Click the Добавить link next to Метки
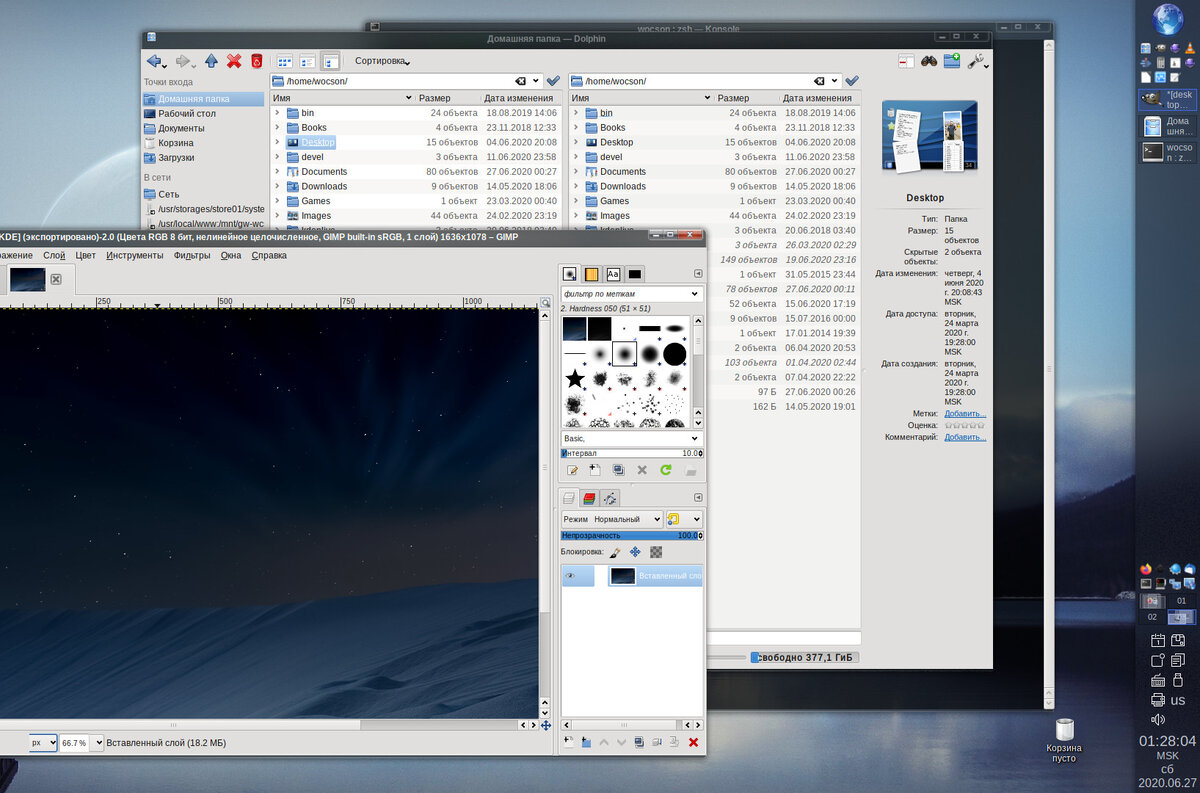The width and height of the screenshot is (1200, 793). click(x=965, y=413)
